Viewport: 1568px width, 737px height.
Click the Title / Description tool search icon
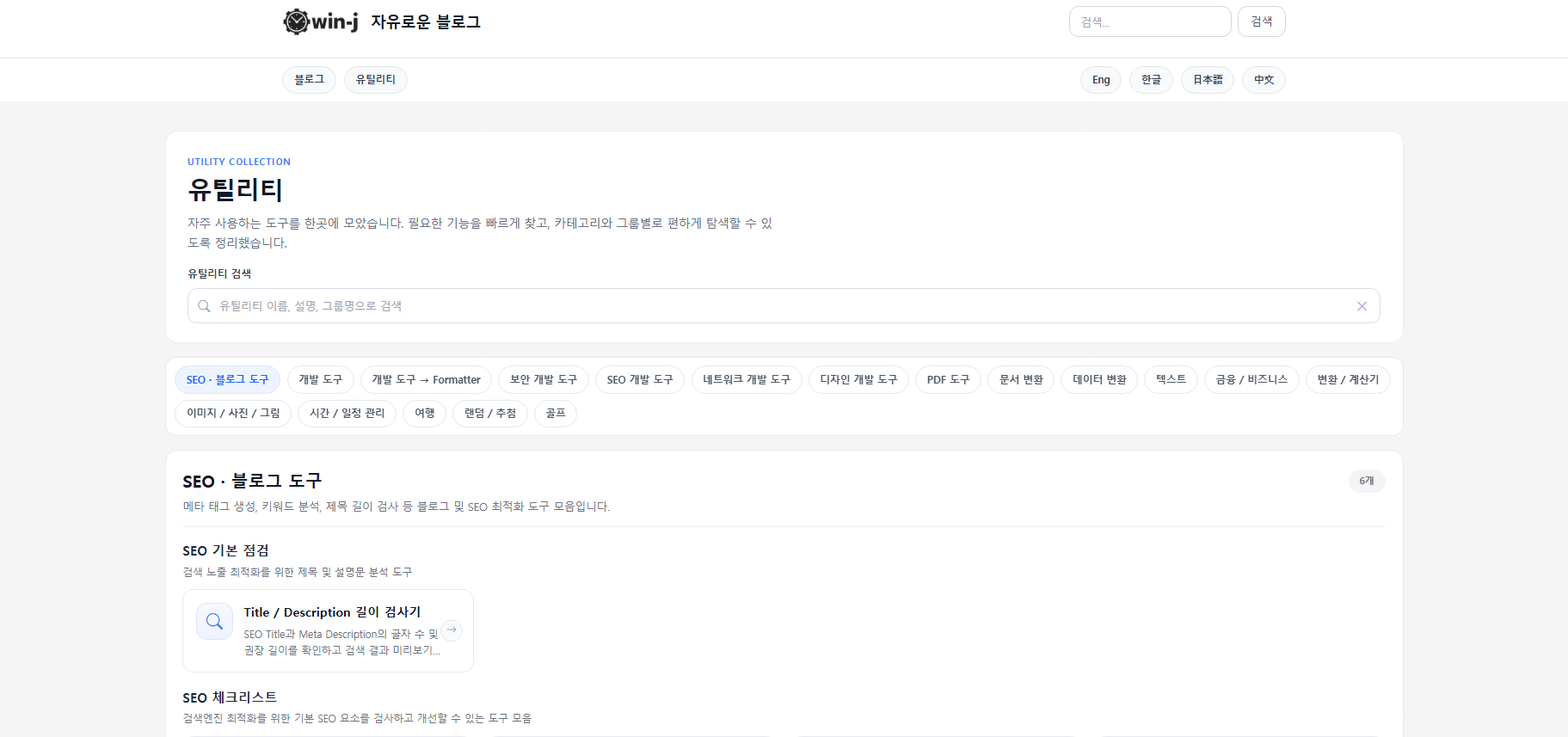pos(214,621)
